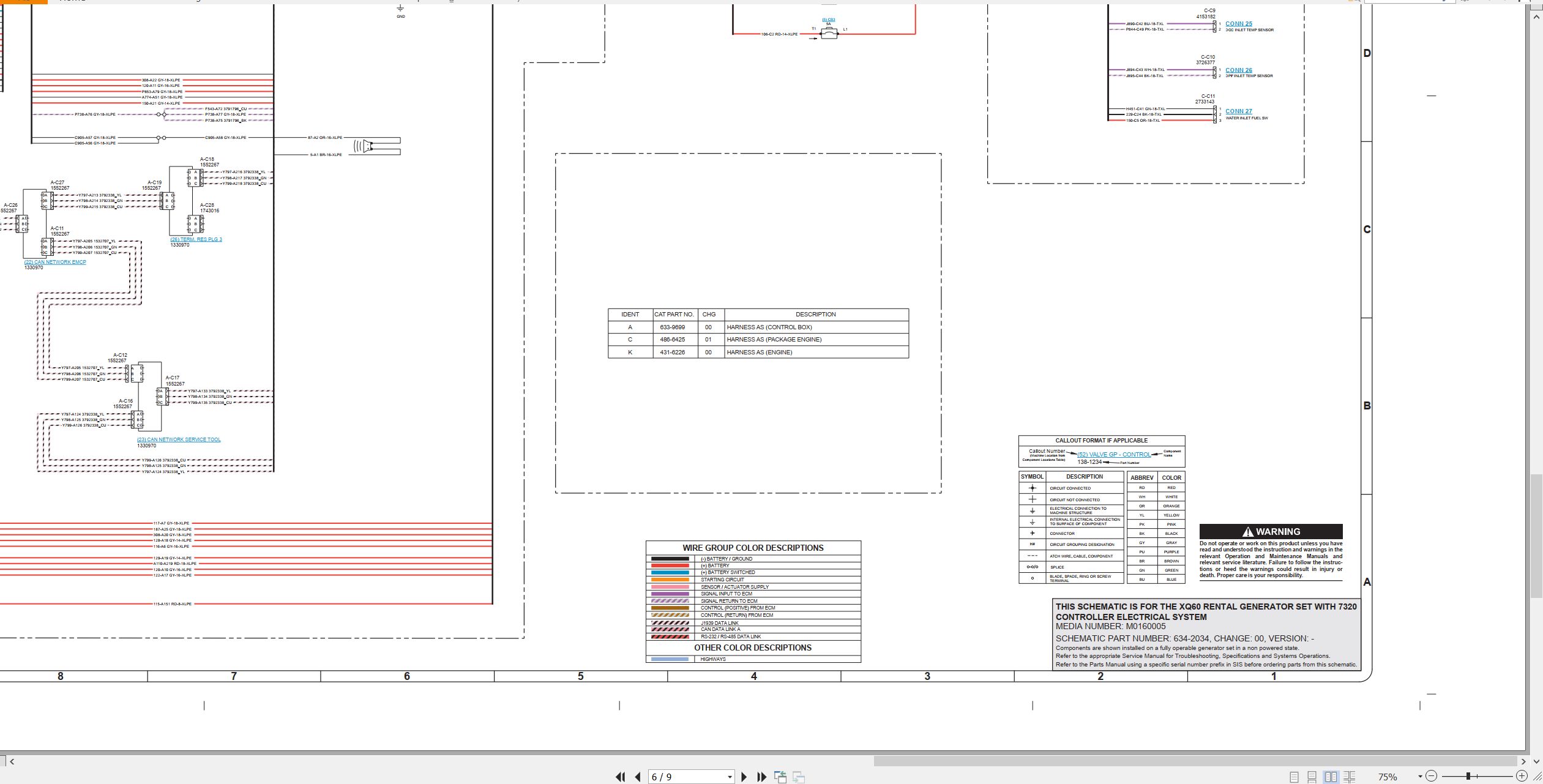This screenshot has width=1543, height=784.
Task: Click the (52) VALVE GP - CONTROL callout
Action: point(1113,455)
